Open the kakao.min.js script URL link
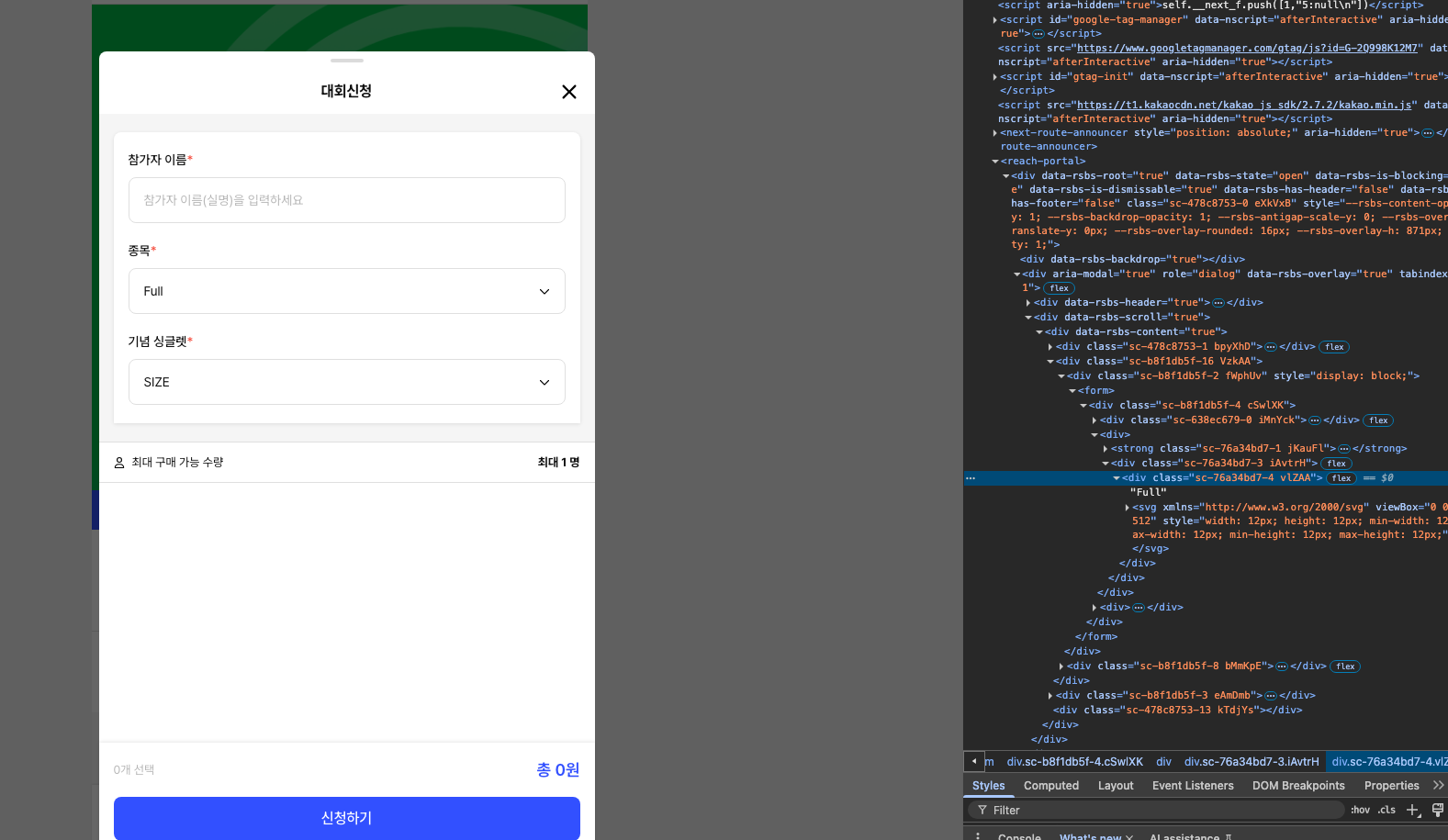The image size is (1448, 840). (x=1244, y=105)
